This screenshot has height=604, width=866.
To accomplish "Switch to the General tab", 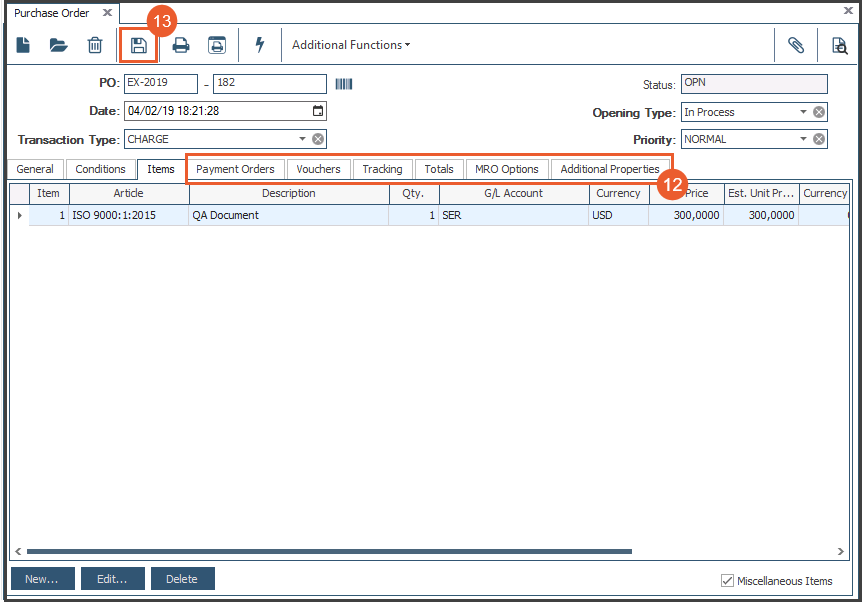I will point(35,169).
